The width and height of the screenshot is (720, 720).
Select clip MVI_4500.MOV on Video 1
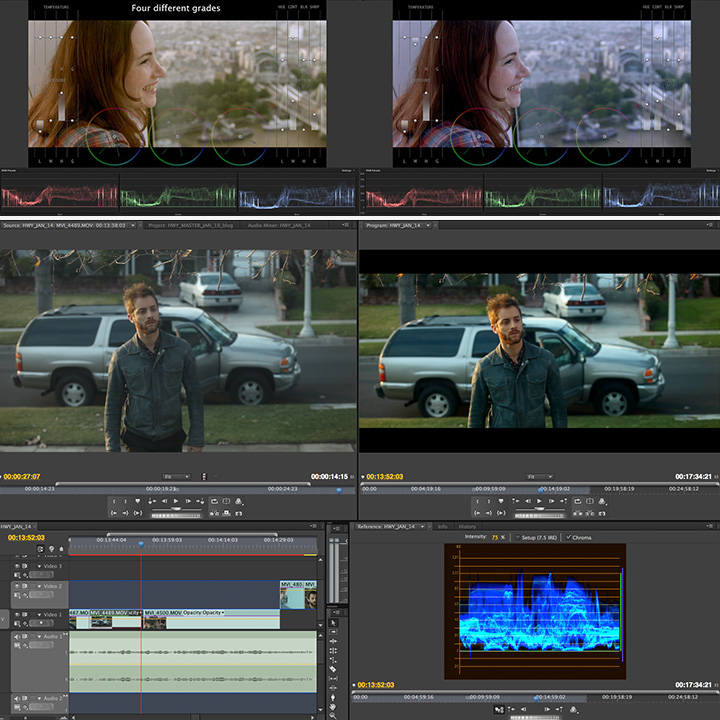point(212,619)
